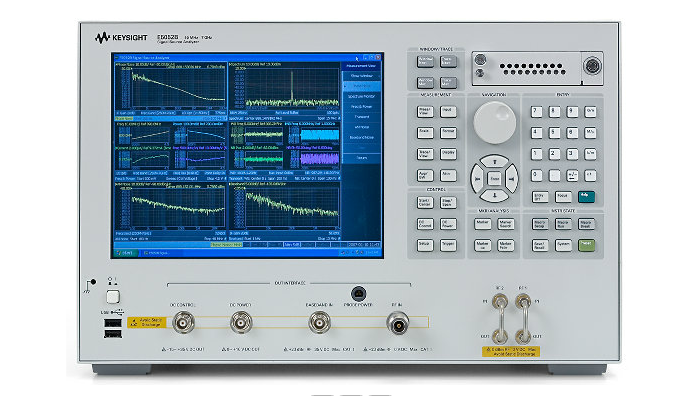This screenshot has height=396, width=698.
Task: Open Windows Start button on instrument display
Action: coord(126,253)
